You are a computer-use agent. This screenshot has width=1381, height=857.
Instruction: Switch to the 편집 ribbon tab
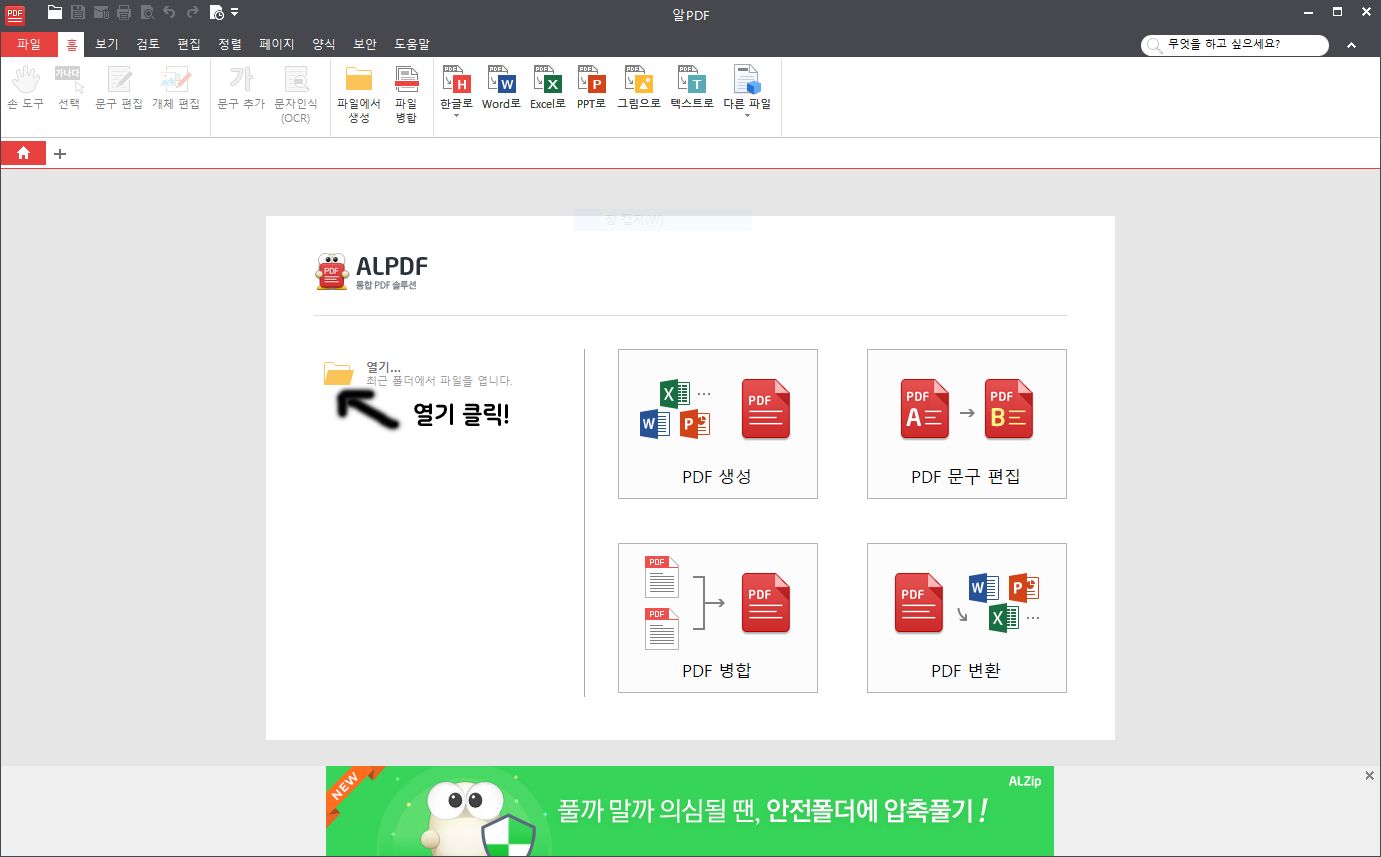[189, 44]
